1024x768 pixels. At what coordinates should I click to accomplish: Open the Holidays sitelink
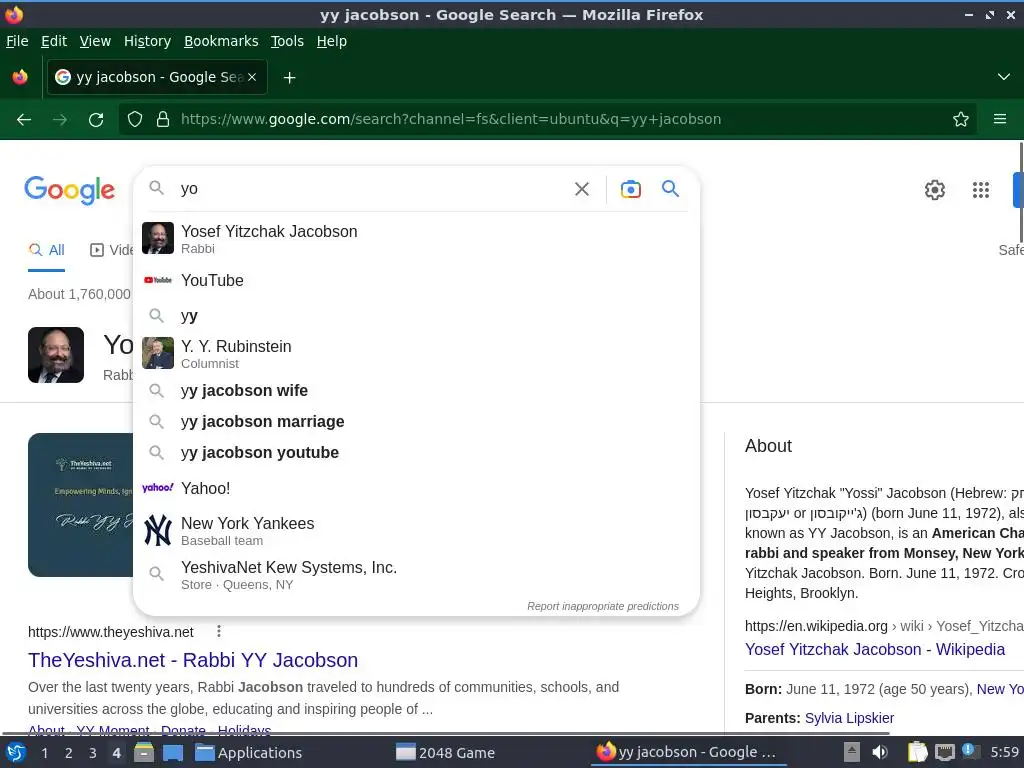click(x=244, y=730)
